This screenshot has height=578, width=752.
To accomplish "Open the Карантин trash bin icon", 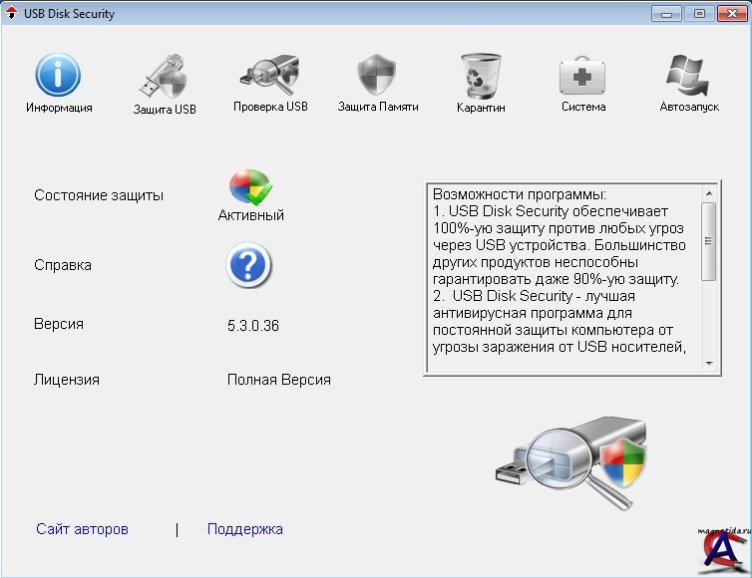I will pos(481,76).
